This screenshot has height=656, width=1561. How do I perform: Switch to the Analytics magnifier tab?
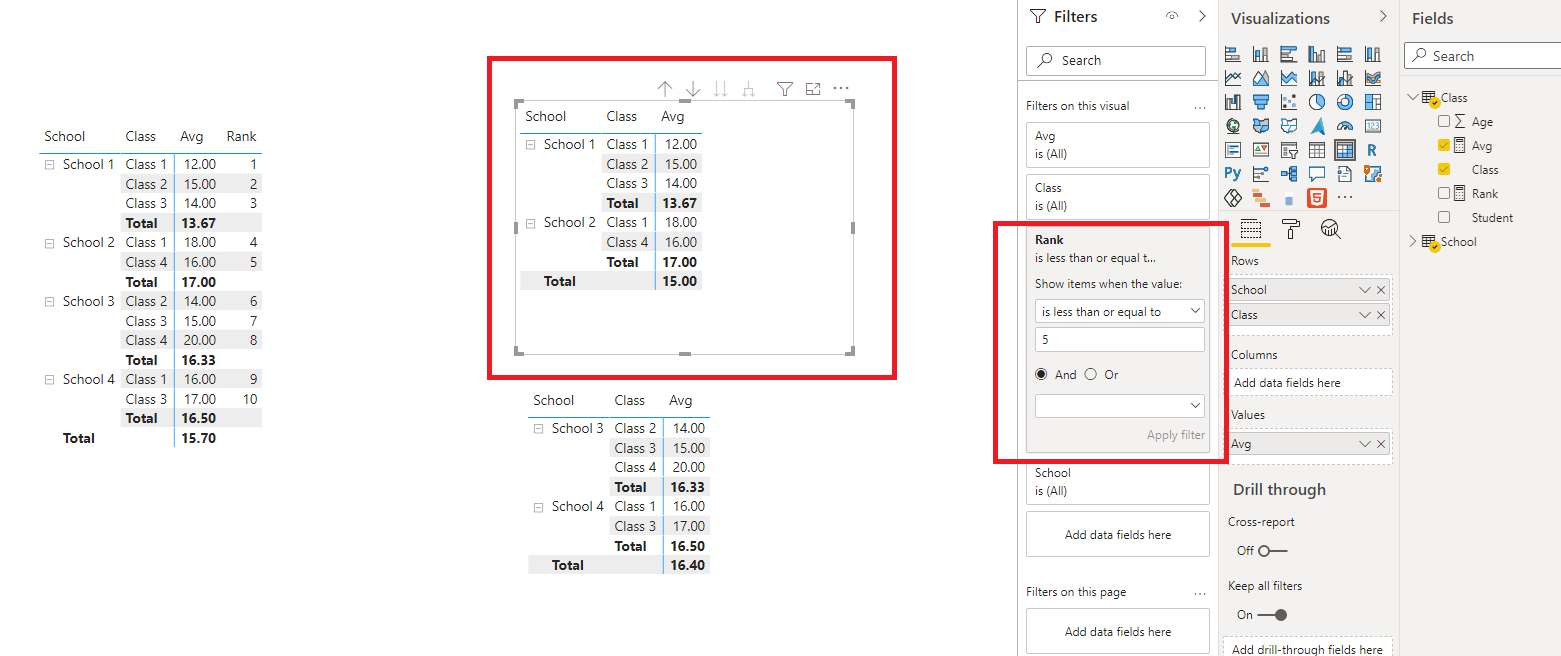(x=1330, y=229)
